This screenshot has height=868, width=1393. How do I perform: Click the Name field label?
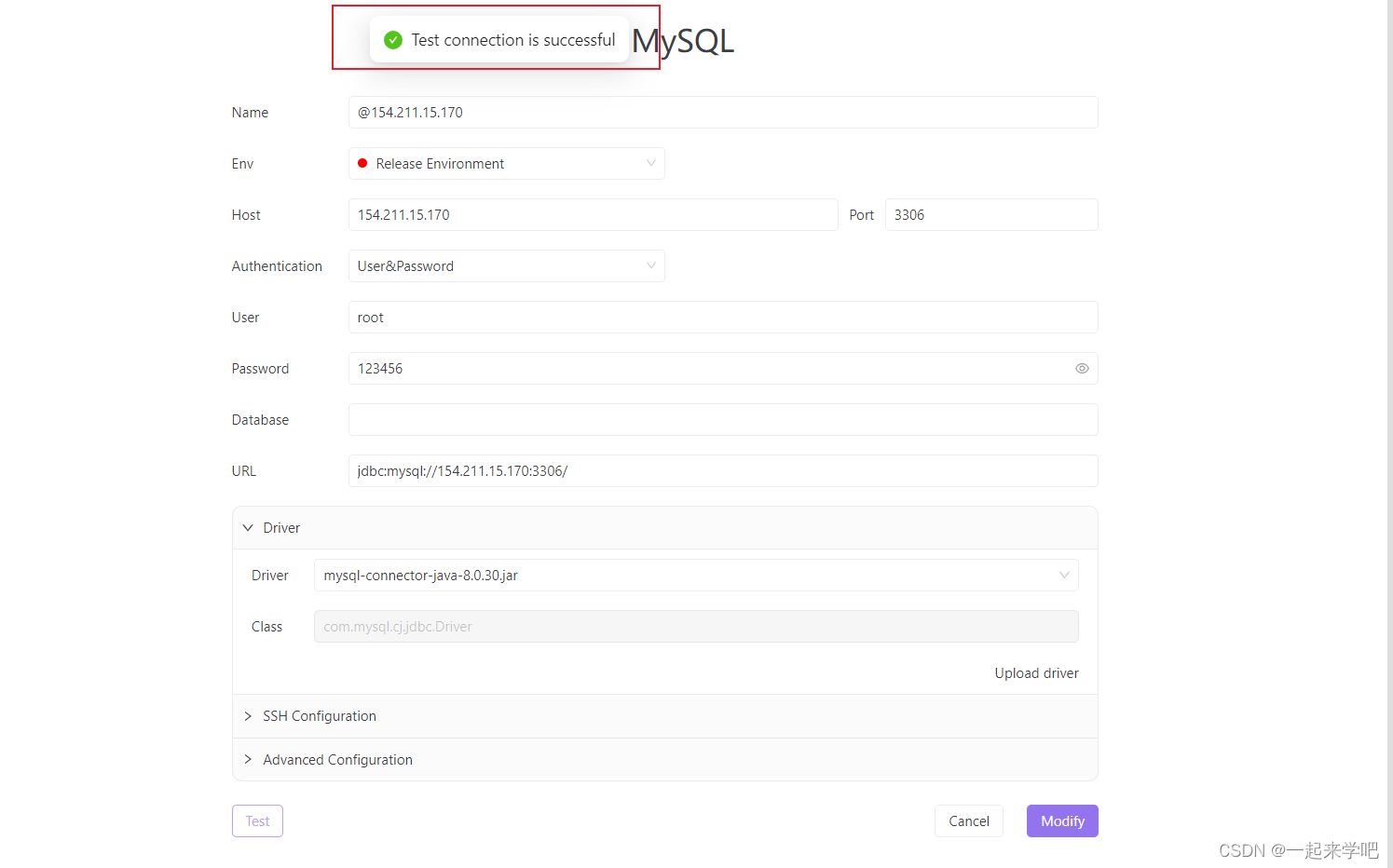tap(250, 113)
